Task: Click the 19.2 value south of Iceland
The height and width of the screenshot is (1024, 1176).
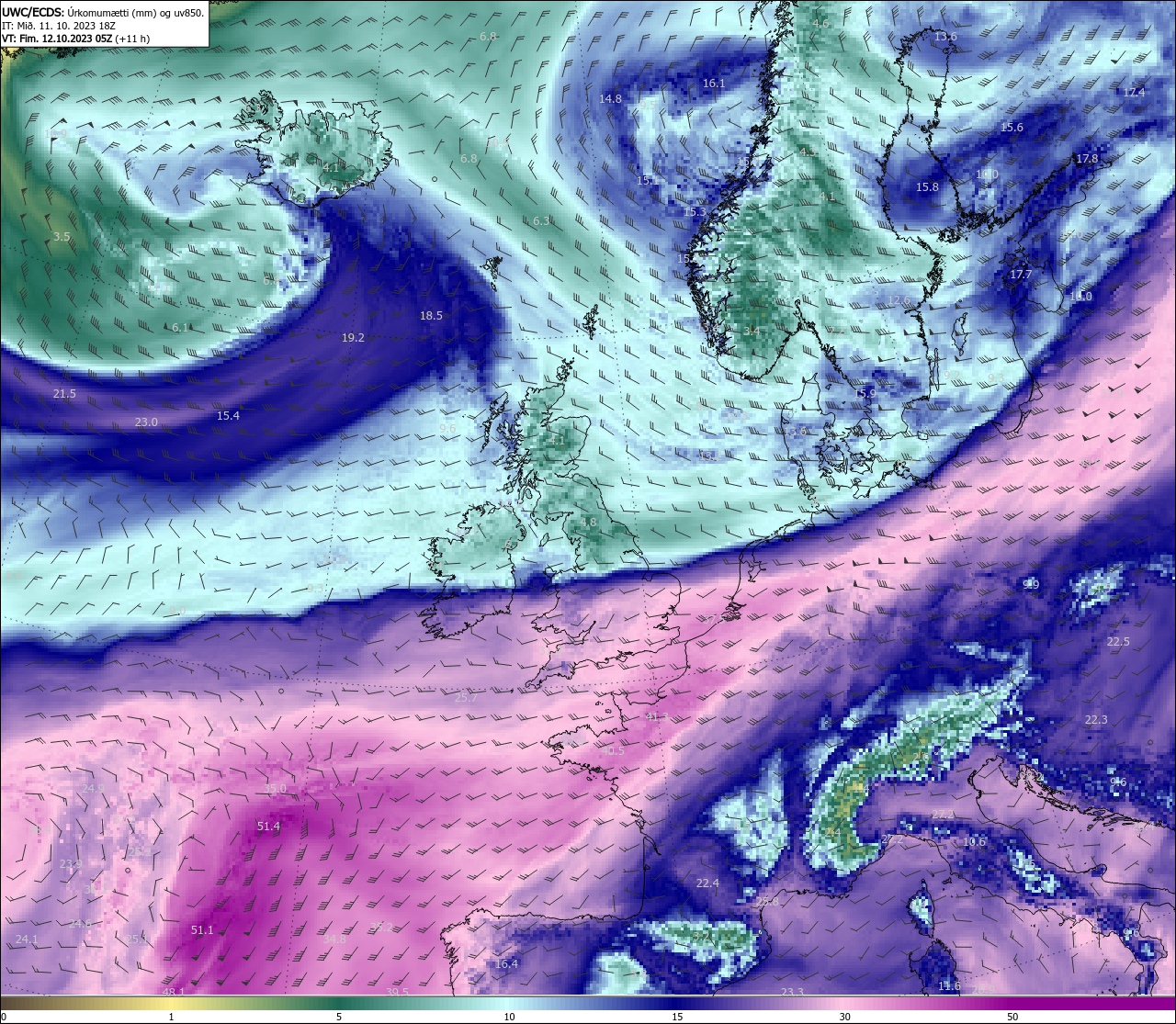Action: (353, 338)
